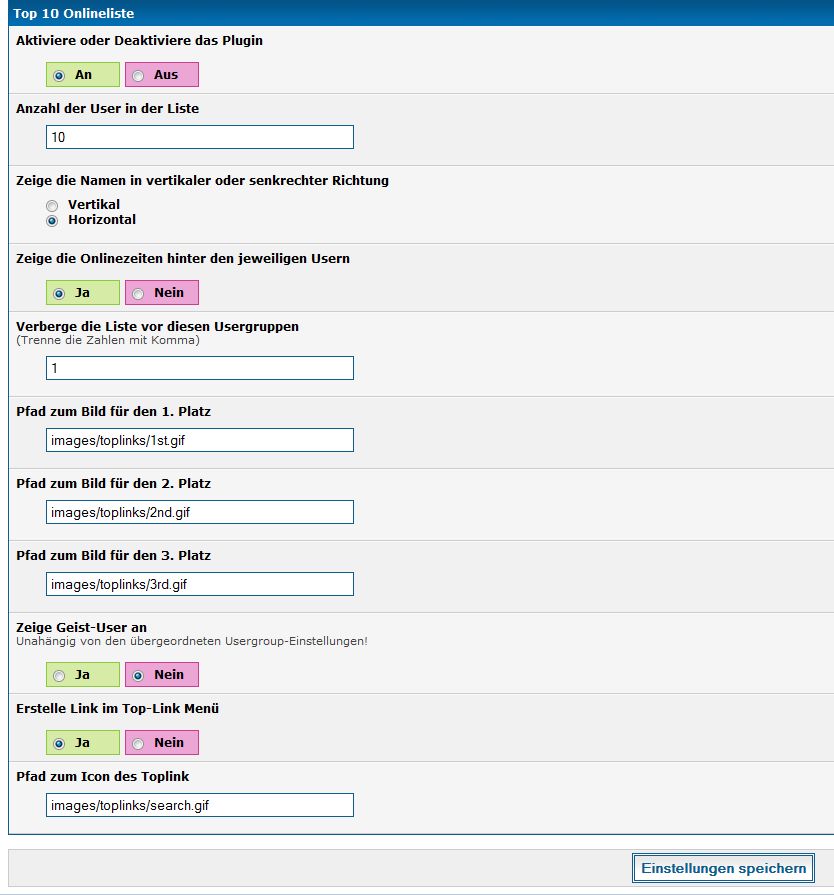
Task: Choose the Vertikal direction option
Action: point(52,205)
